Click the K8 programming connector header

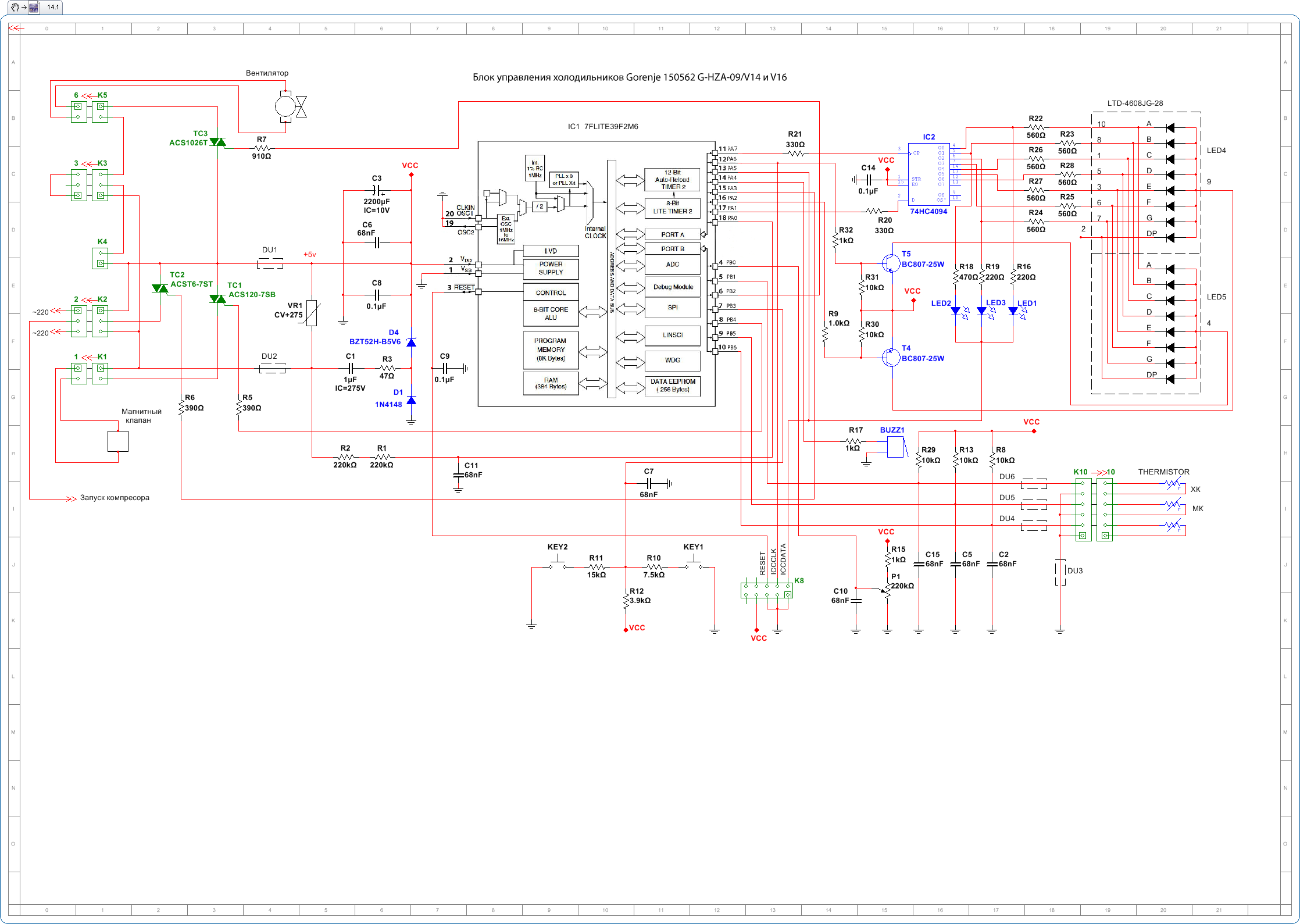pyautogui.click(x=766, y=590)
